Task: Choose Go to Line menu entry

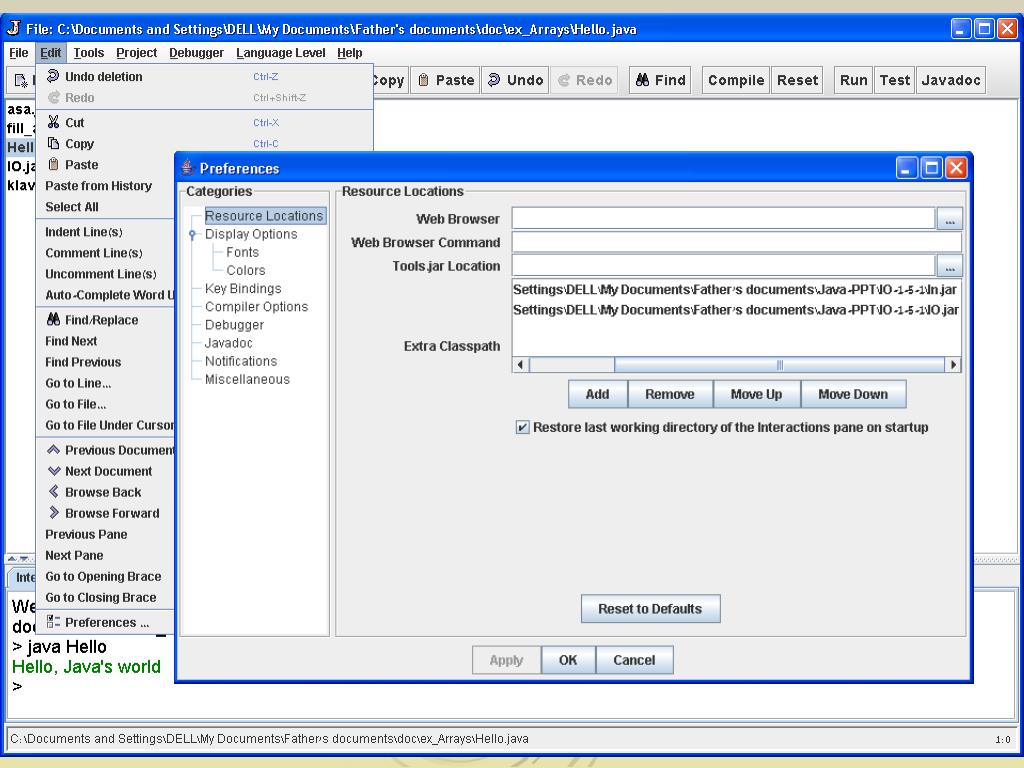Action: click(x=106, y=383)
